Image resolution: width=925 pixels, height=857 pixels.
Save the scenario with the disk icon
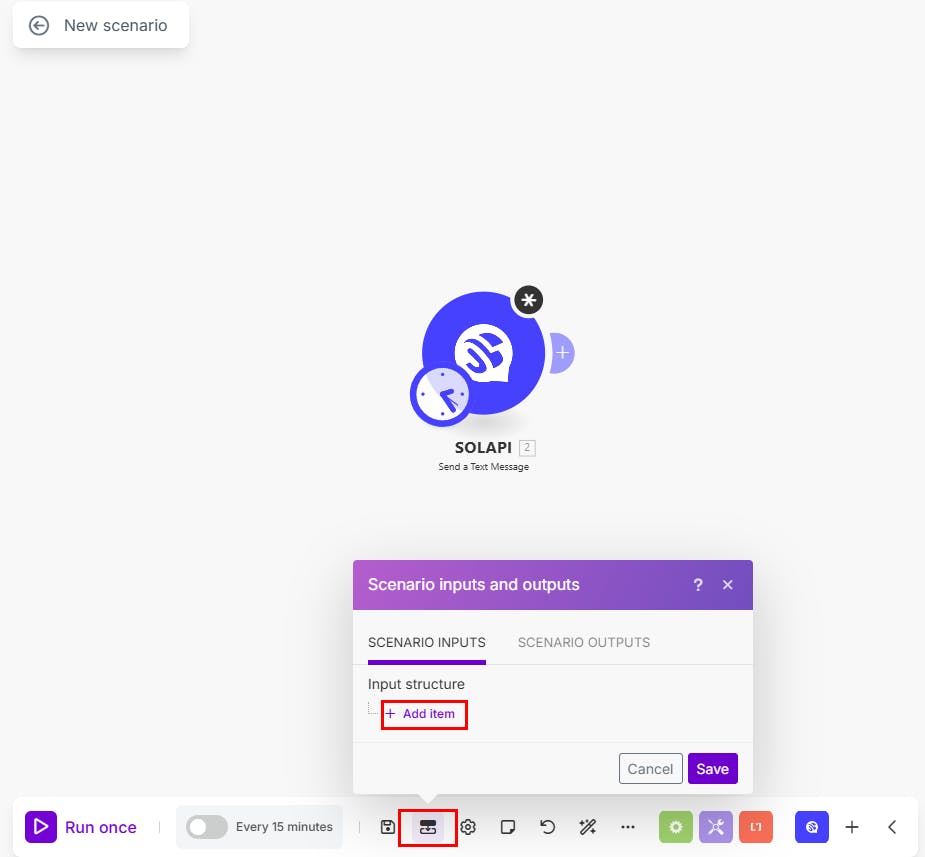click(388, 827)
